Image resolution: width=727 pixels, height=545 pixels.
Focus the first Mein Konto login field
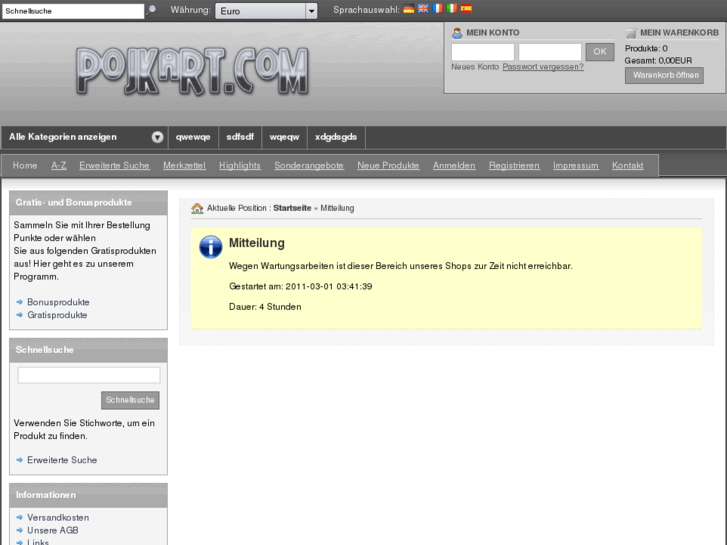coord(483,52)
